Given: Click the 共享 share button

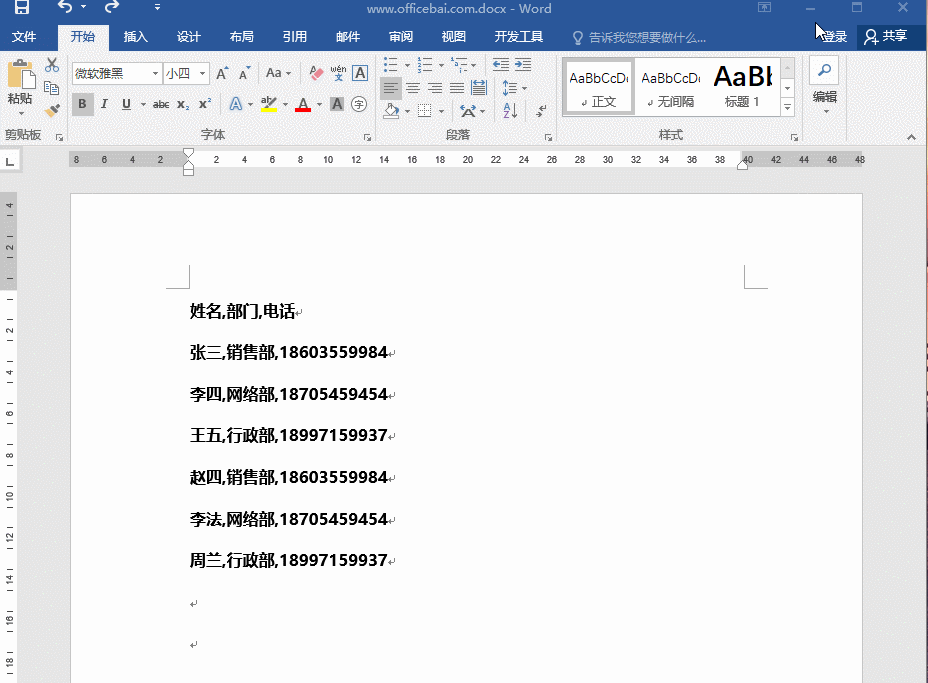Looking at the screenshot, I should (886, 37).
